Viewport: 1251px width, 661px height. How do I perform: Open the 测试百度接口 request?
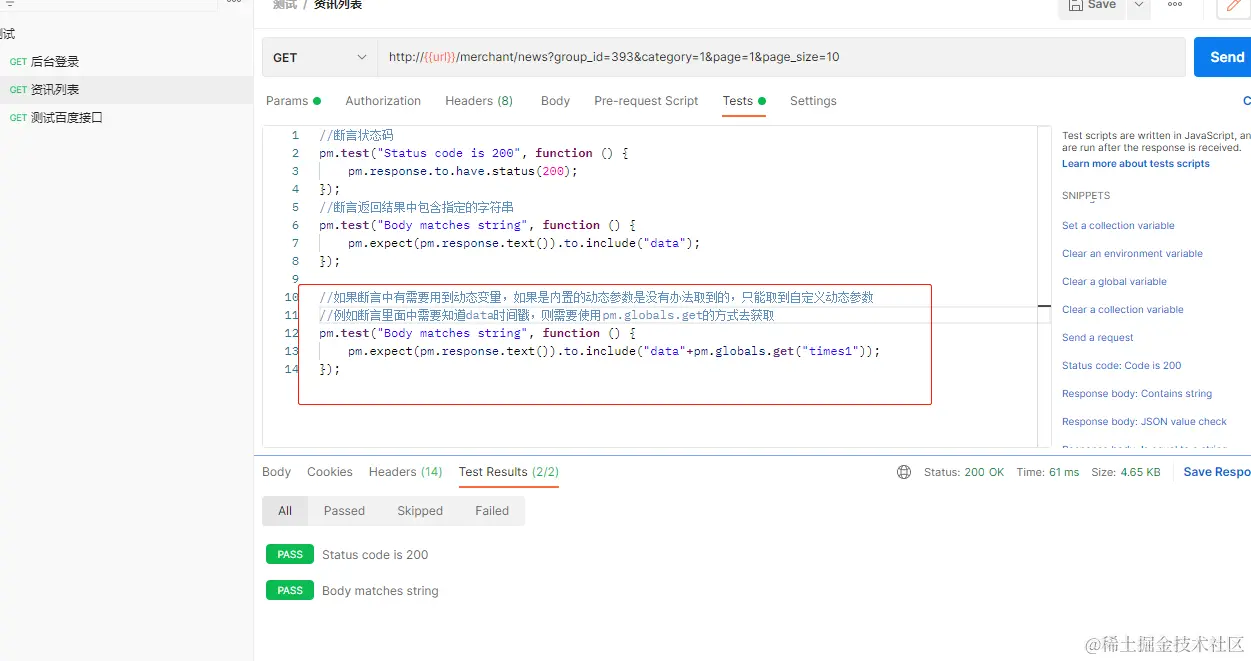coord(126,118)
